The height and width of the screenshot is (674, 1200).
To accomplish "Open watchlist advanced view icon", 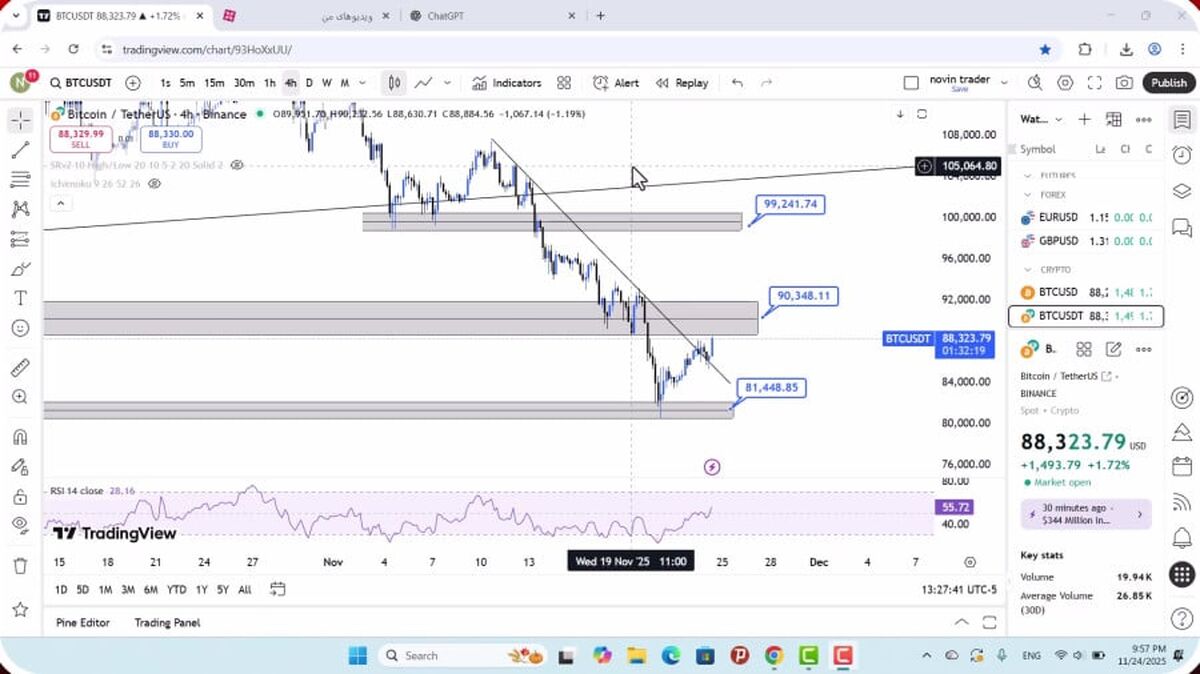I will 1114,119.
